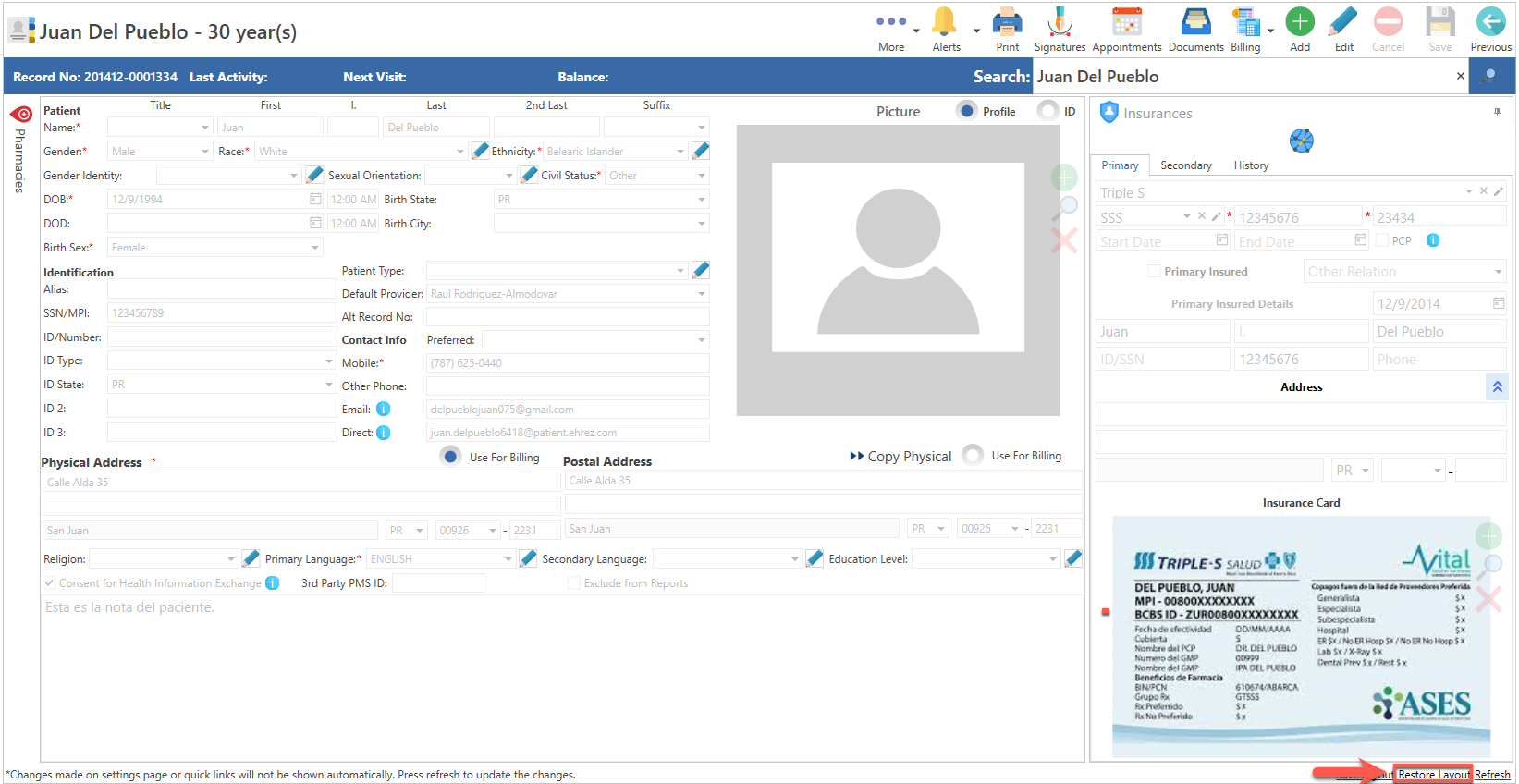This screenshot has width=1519, height=784.
Task: Toggle Consent for Health Information Exchange
Action: coord(49,583)
